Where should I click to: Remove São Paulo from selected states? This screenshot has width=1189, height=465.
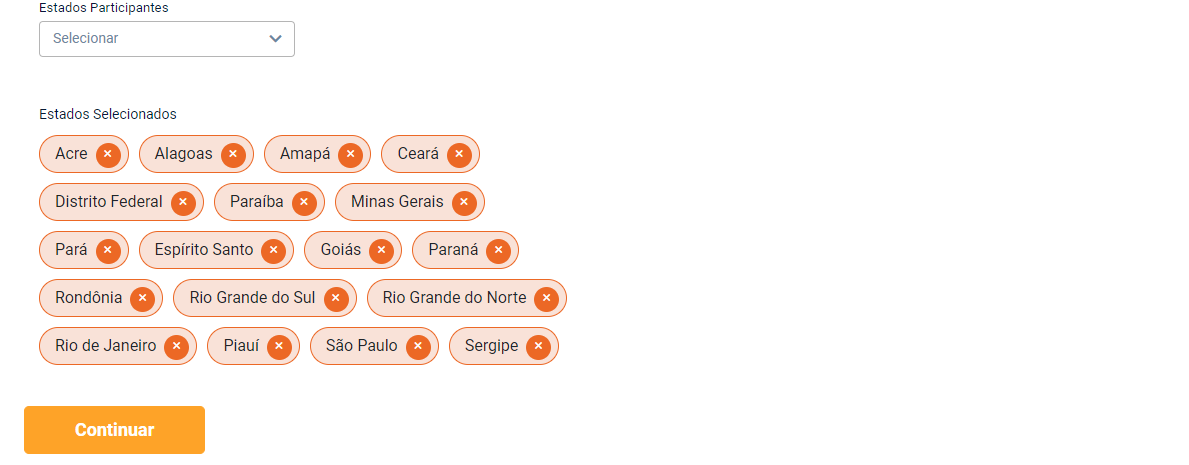click(417, 346)
